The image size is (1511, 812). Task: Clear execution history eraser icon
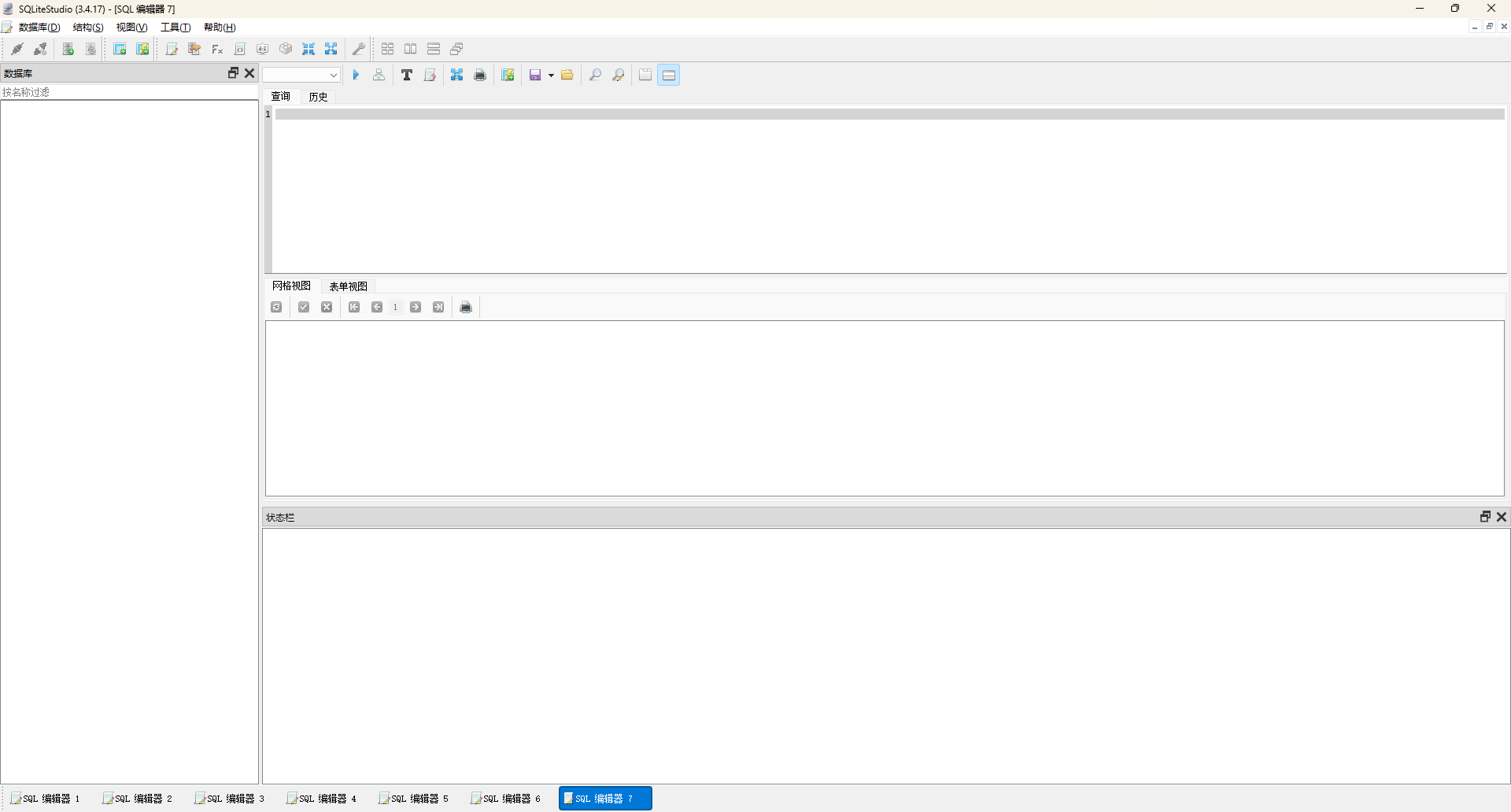tap(430, 75)
